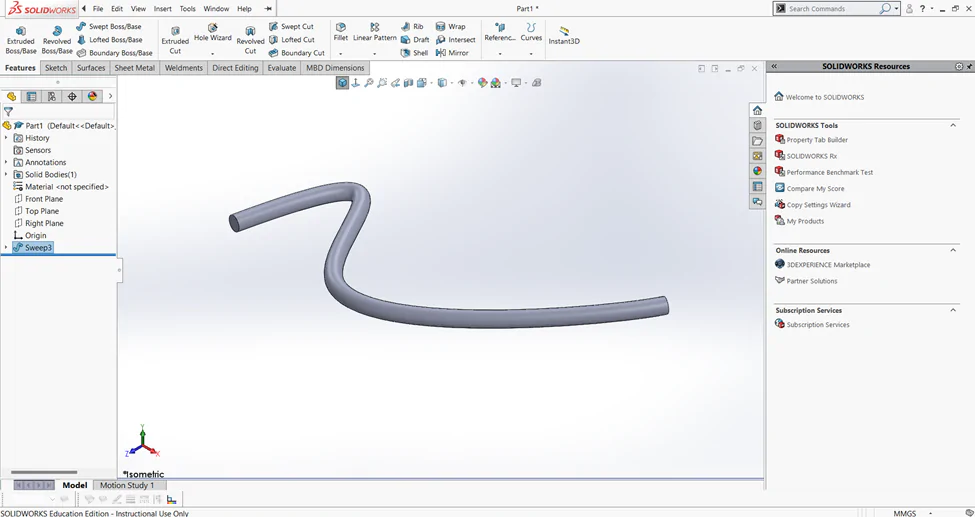The width and height of the screenshot is (975, 517).
Task: Select Material <not specified> item
Action: [61, 187]
